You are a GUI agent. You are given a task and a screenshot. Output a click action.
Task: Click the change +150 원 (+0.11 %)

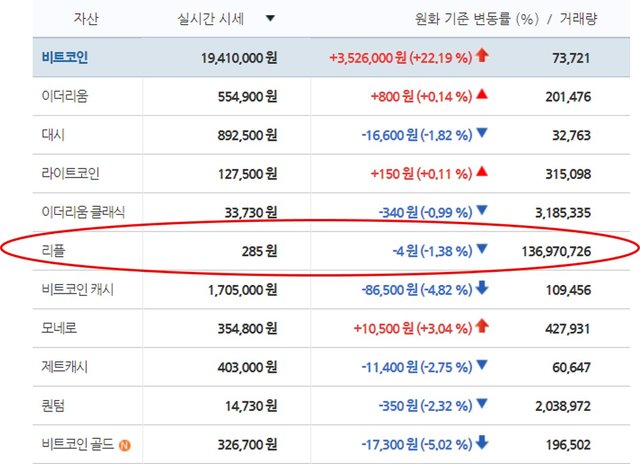[x=422, y=174]
